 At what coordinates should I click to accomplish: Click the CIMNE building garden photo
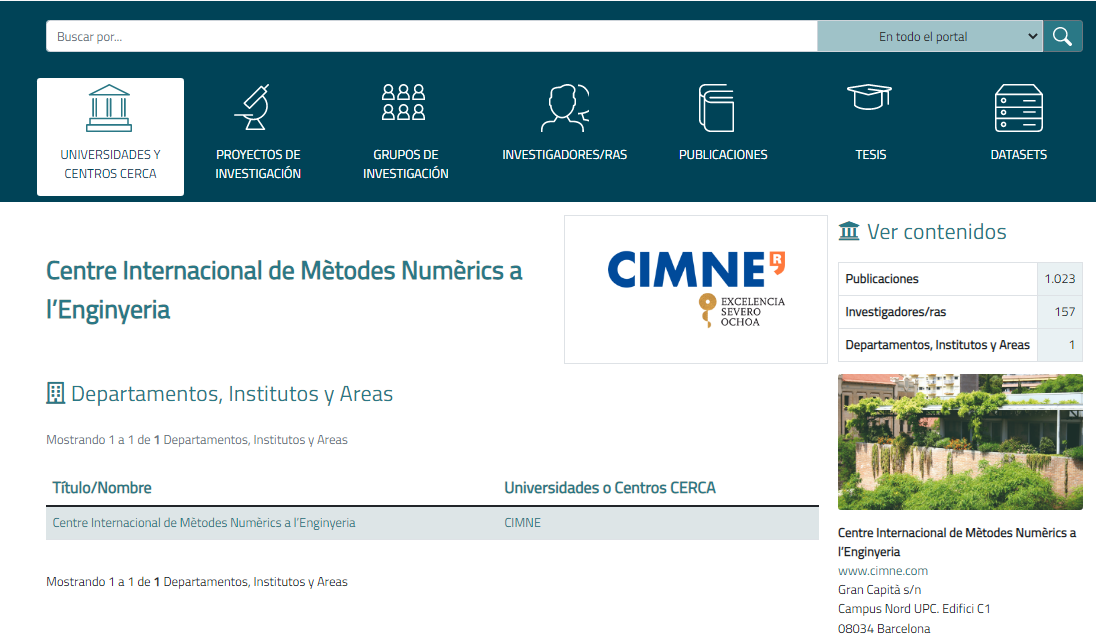(960, 442)
